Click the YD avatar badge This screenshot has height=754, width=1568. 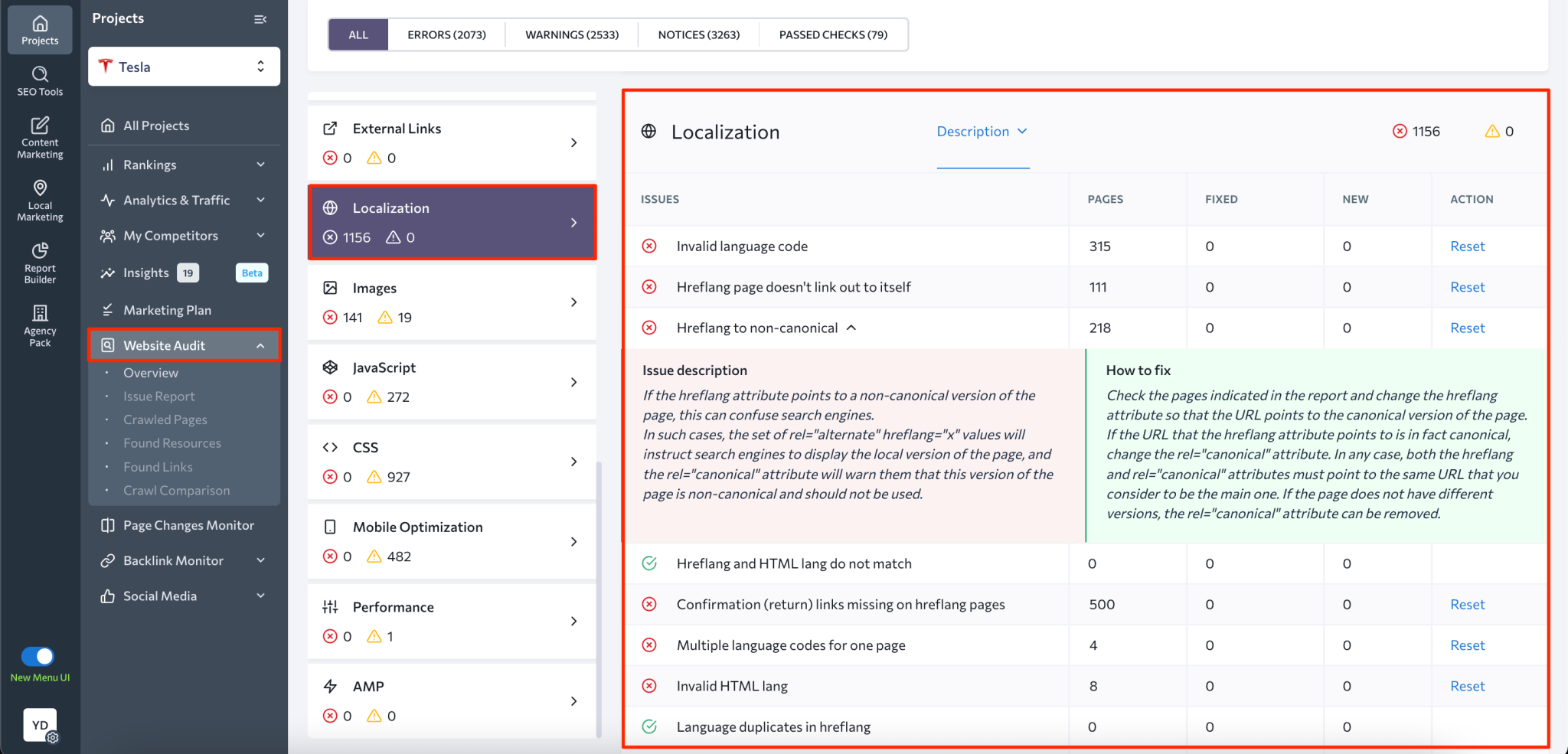click(39, 724)
